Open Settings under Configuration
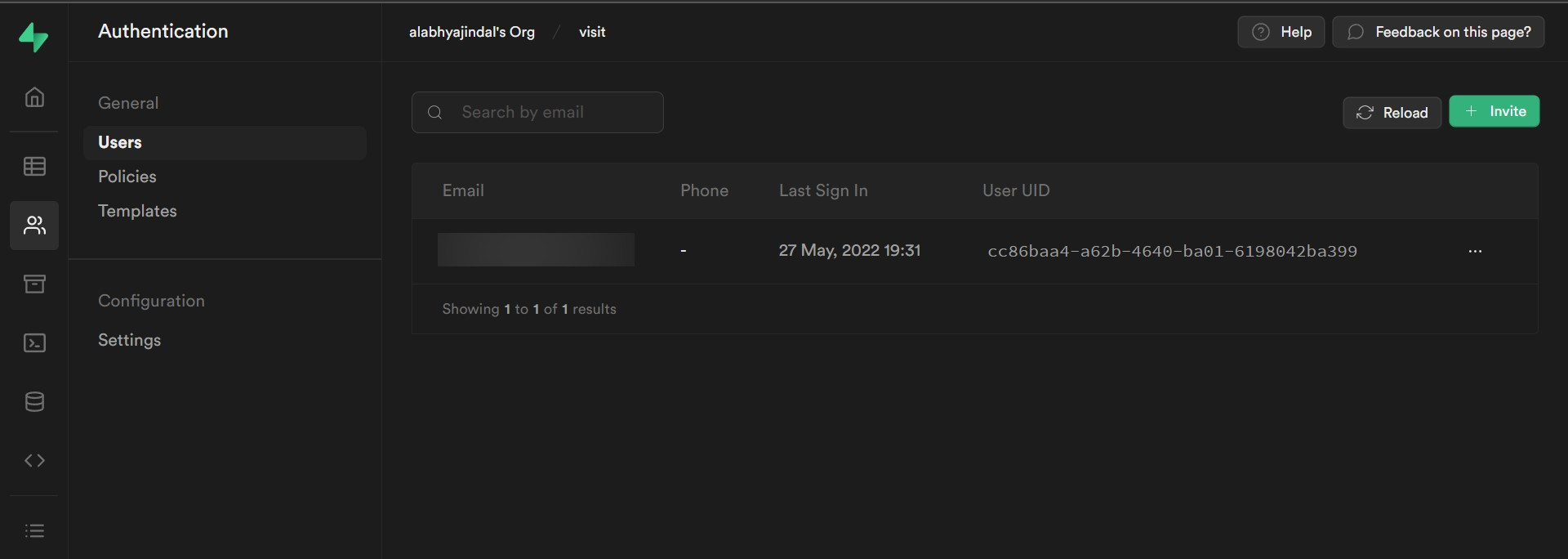Screen dimensions: 1568x559 click(x=129, y=340)
